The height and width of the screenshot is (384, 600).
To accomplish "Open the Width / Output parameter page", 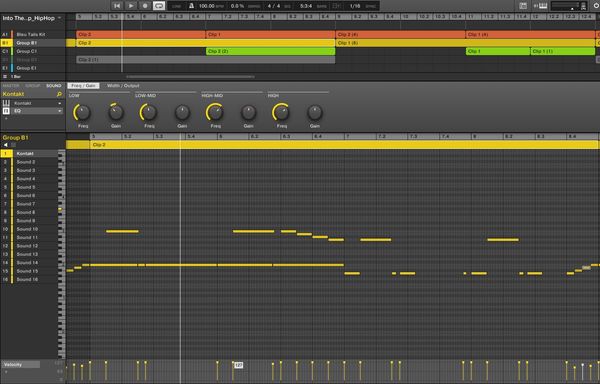I will point(123,86).
